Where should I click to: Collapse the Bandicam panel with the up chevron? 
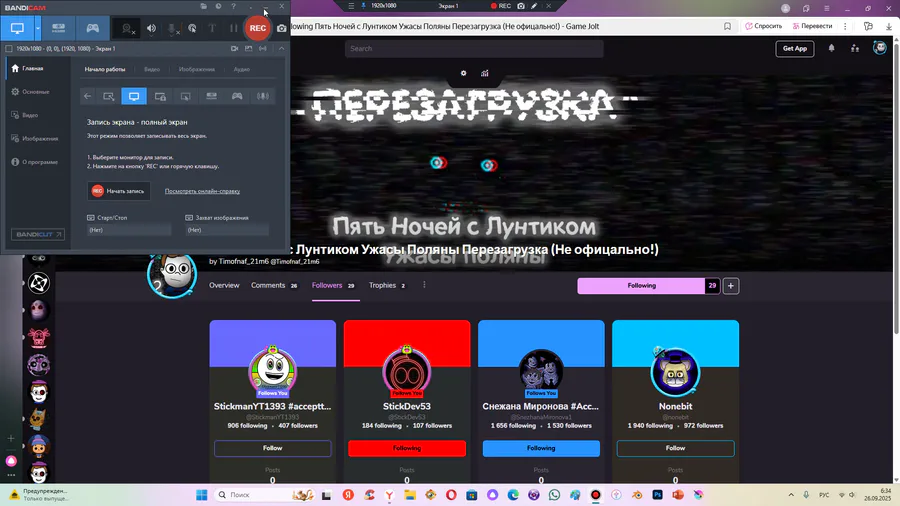(x=281, y=49)
